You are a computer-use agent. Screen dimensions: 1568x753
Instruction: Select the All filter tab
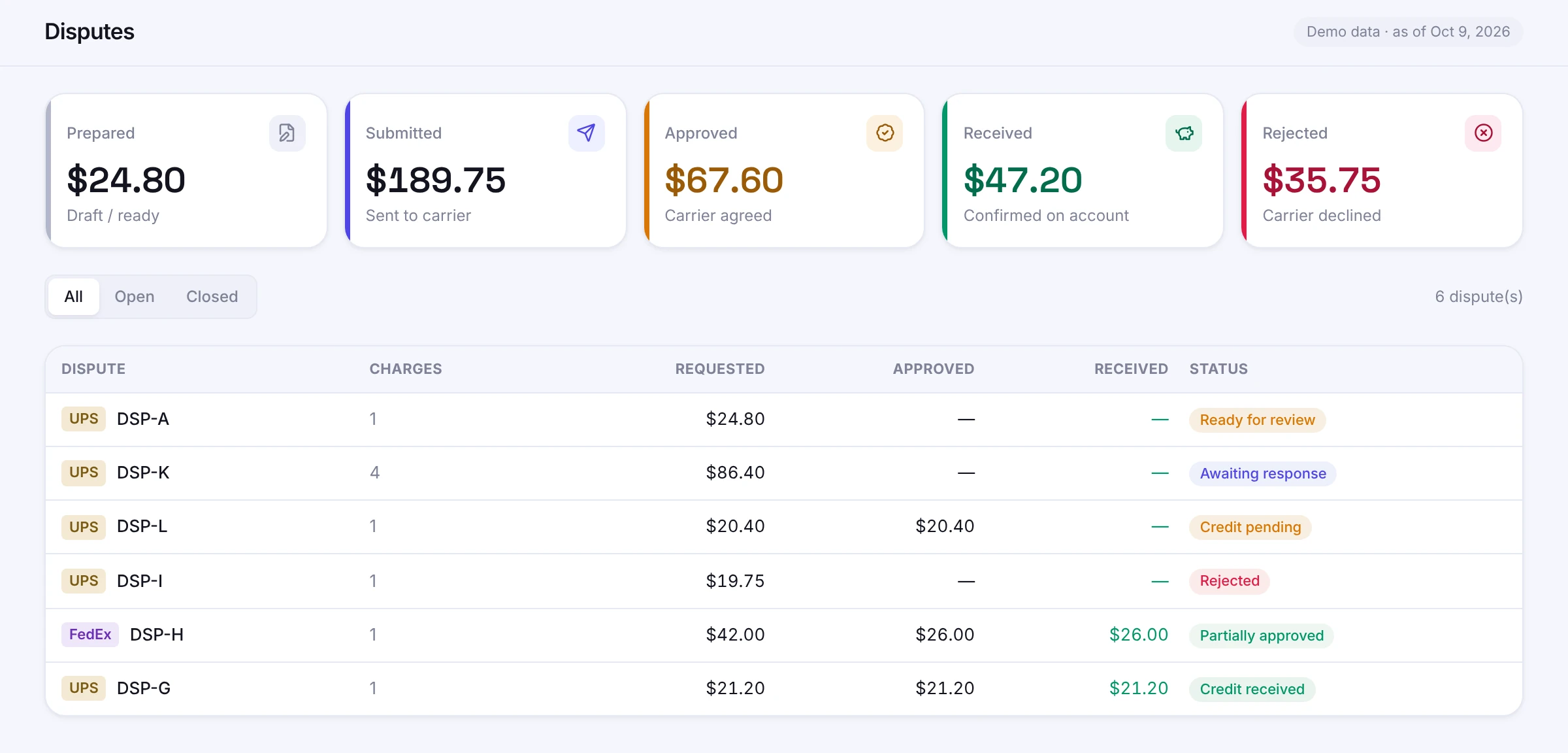coord(74,297)
